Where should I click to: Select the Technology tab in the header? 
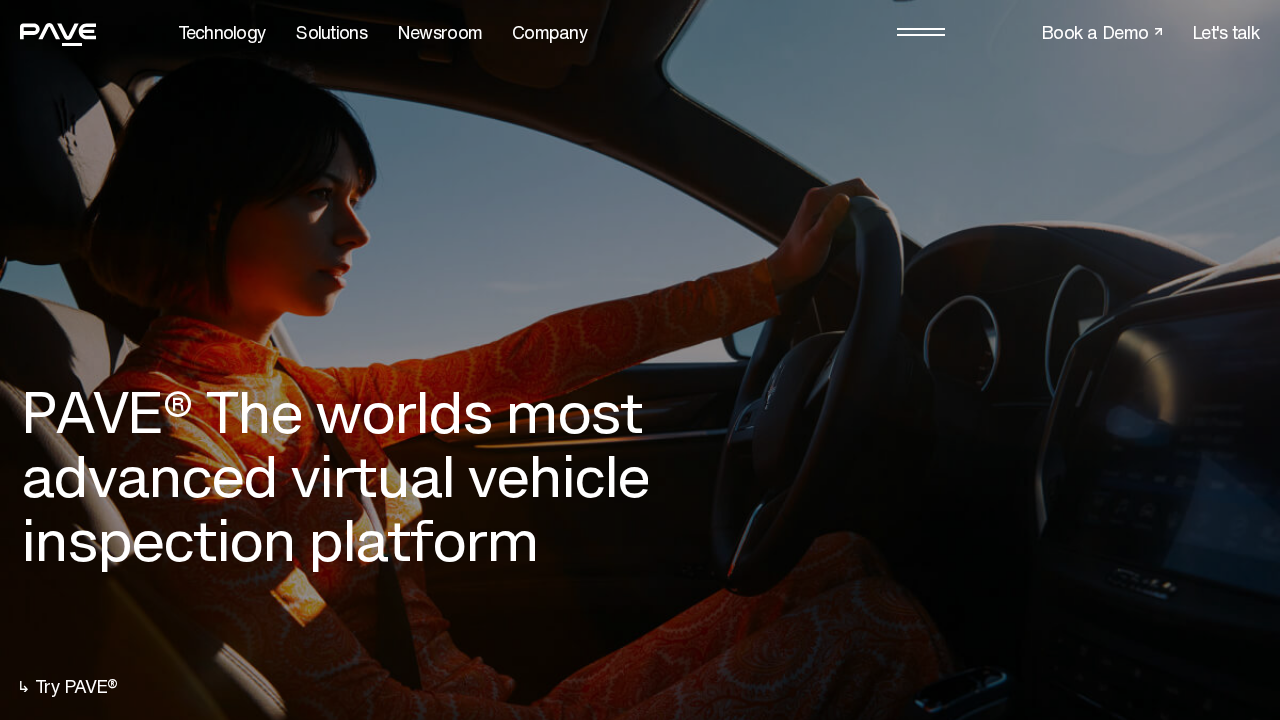click(x=222, y=32)
